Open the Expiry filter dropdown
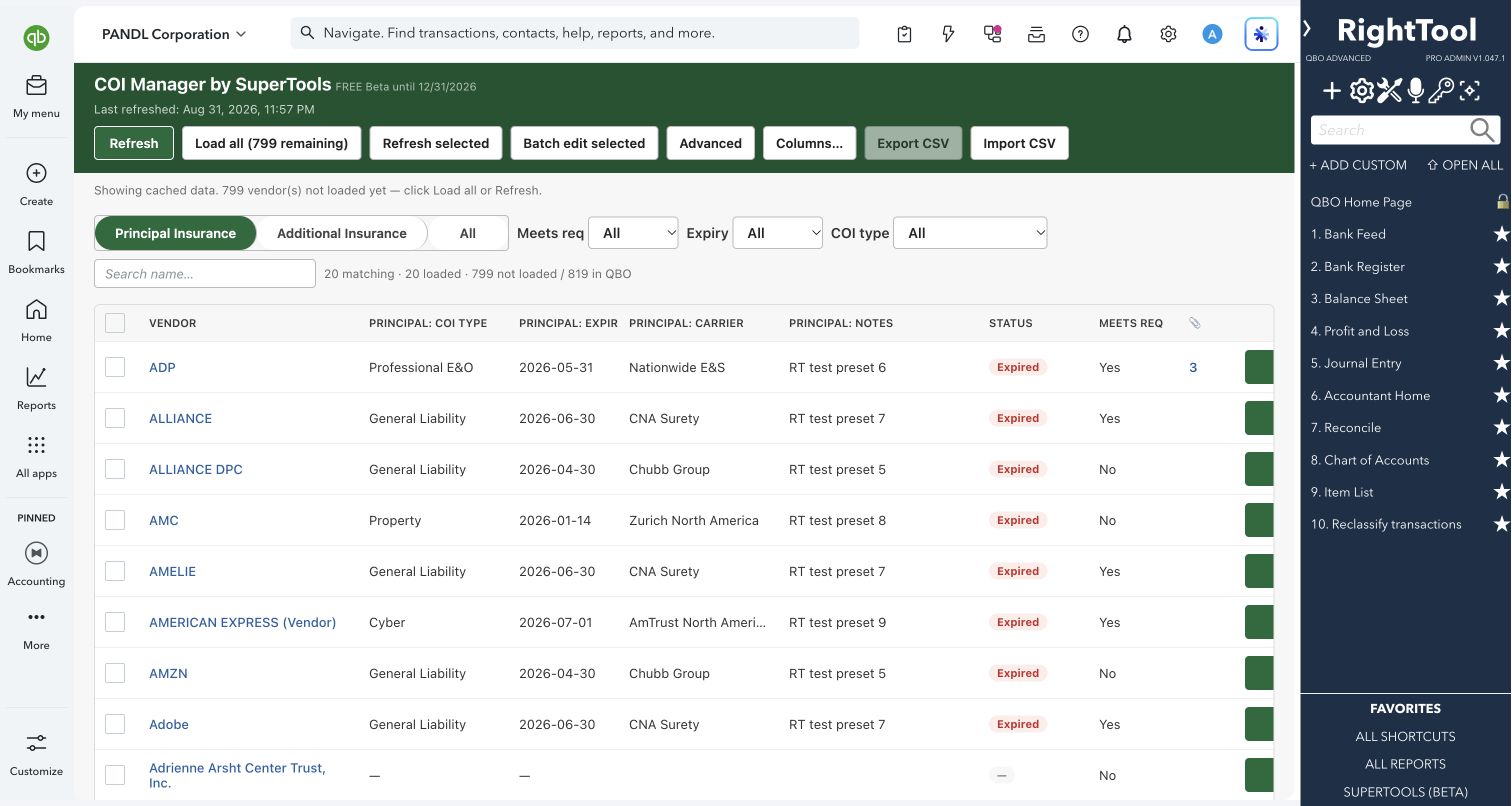The width and height of the screenshot is (1512, 806). pos(778,233)
